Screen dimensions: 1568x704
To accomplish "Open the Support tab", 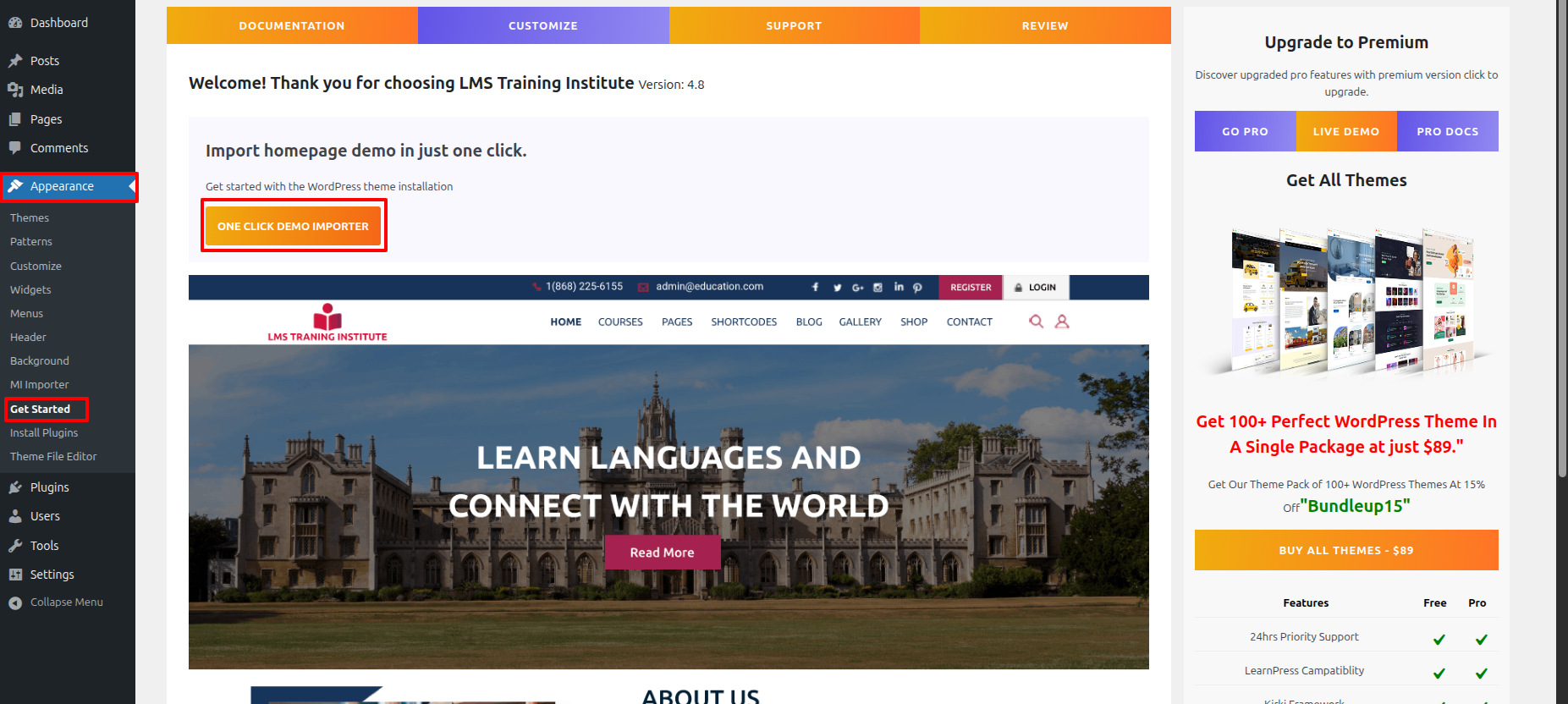I will (x=794, y=25).
